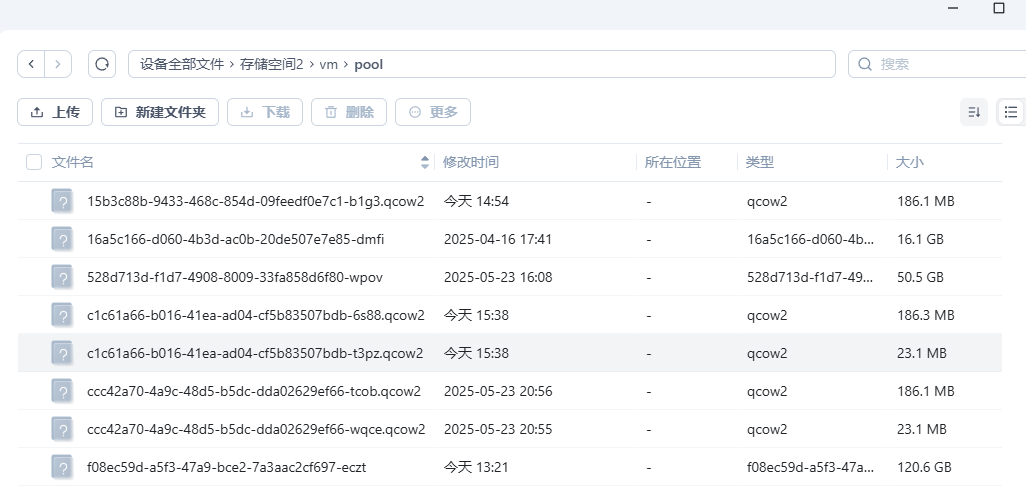Click the 上传 upload button

coord(55,112)
